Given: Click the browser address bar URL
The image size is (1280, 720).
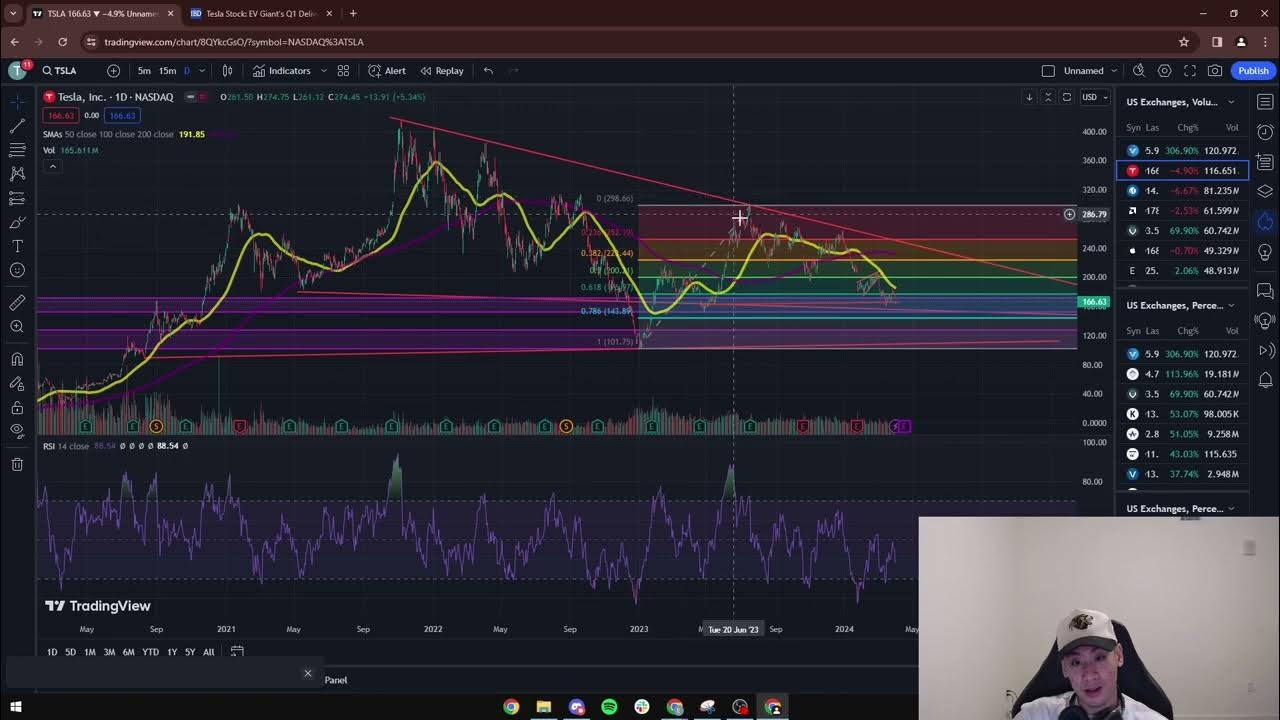Looking at the screenshot, I should point(234,42).
